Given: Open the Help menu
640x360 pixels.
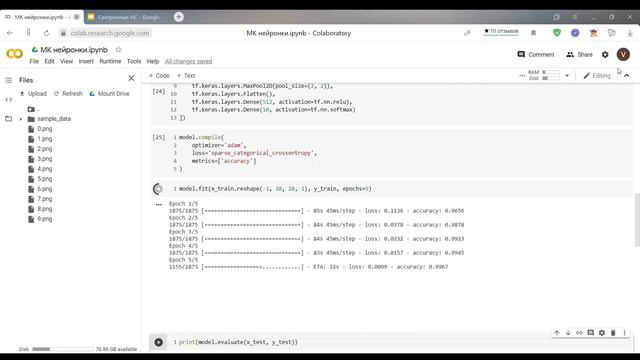Looking at the screenshot, I should [x=153, y=61].
